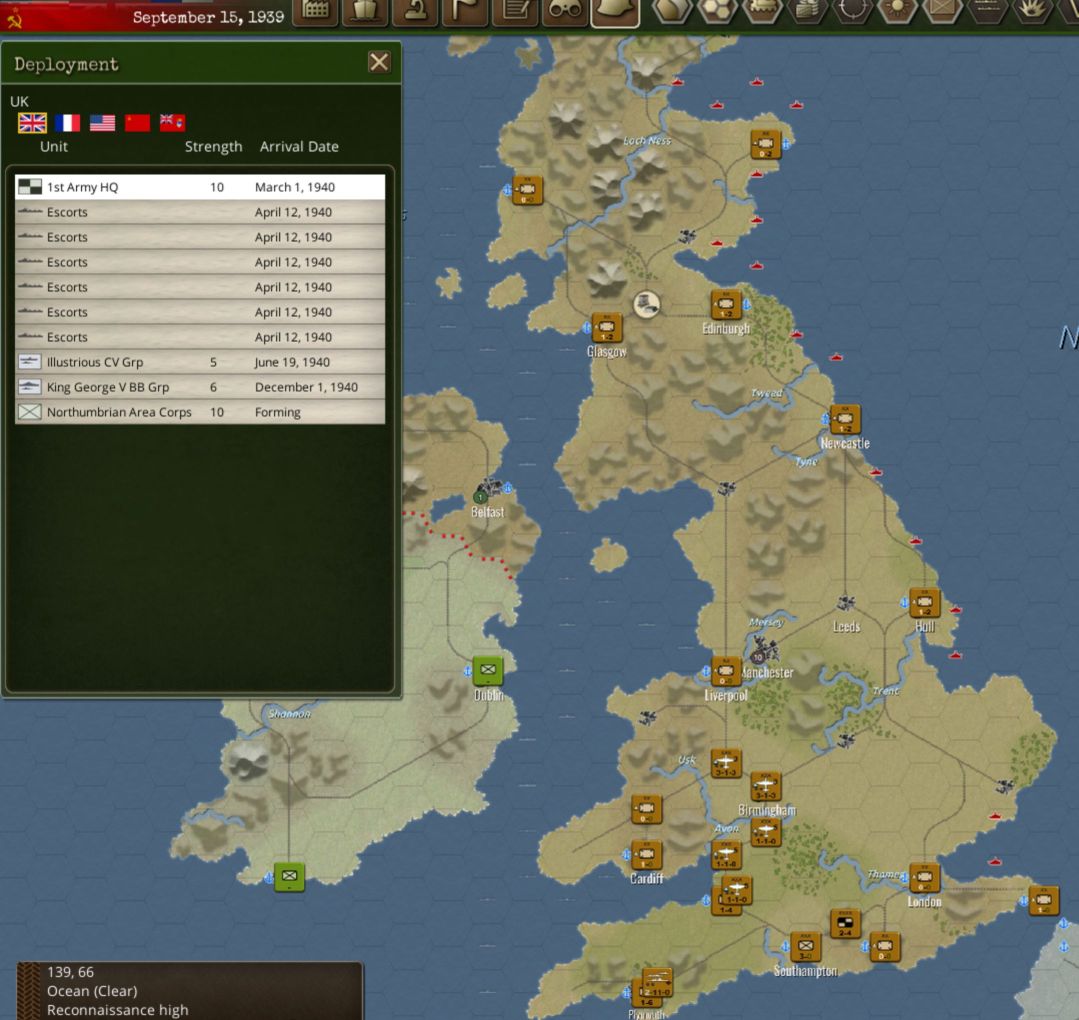Toggle the crosshair map overlay

[852, 11]
